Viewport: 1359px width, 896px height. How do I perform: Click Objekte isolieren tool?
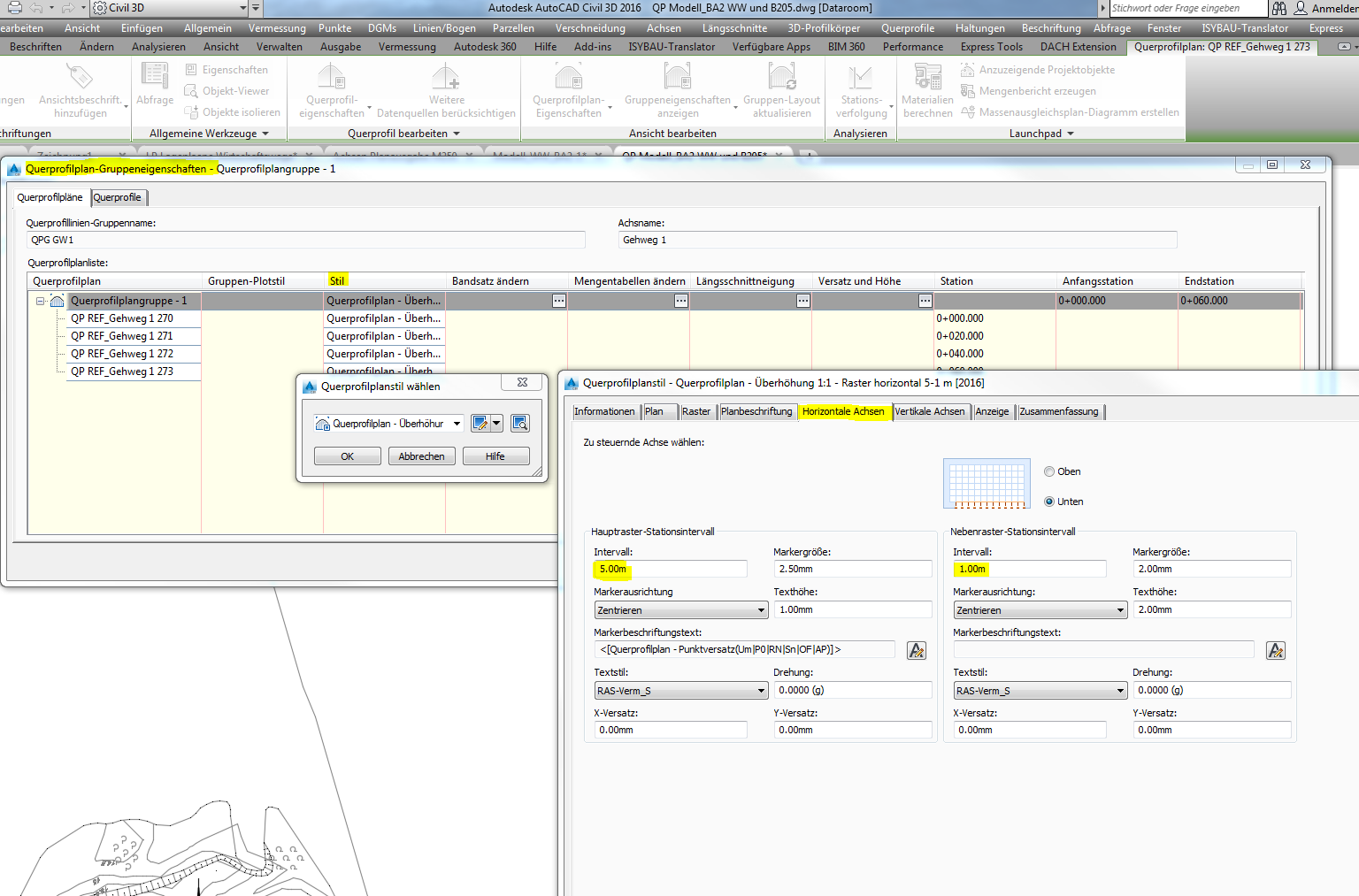(232, 112)
